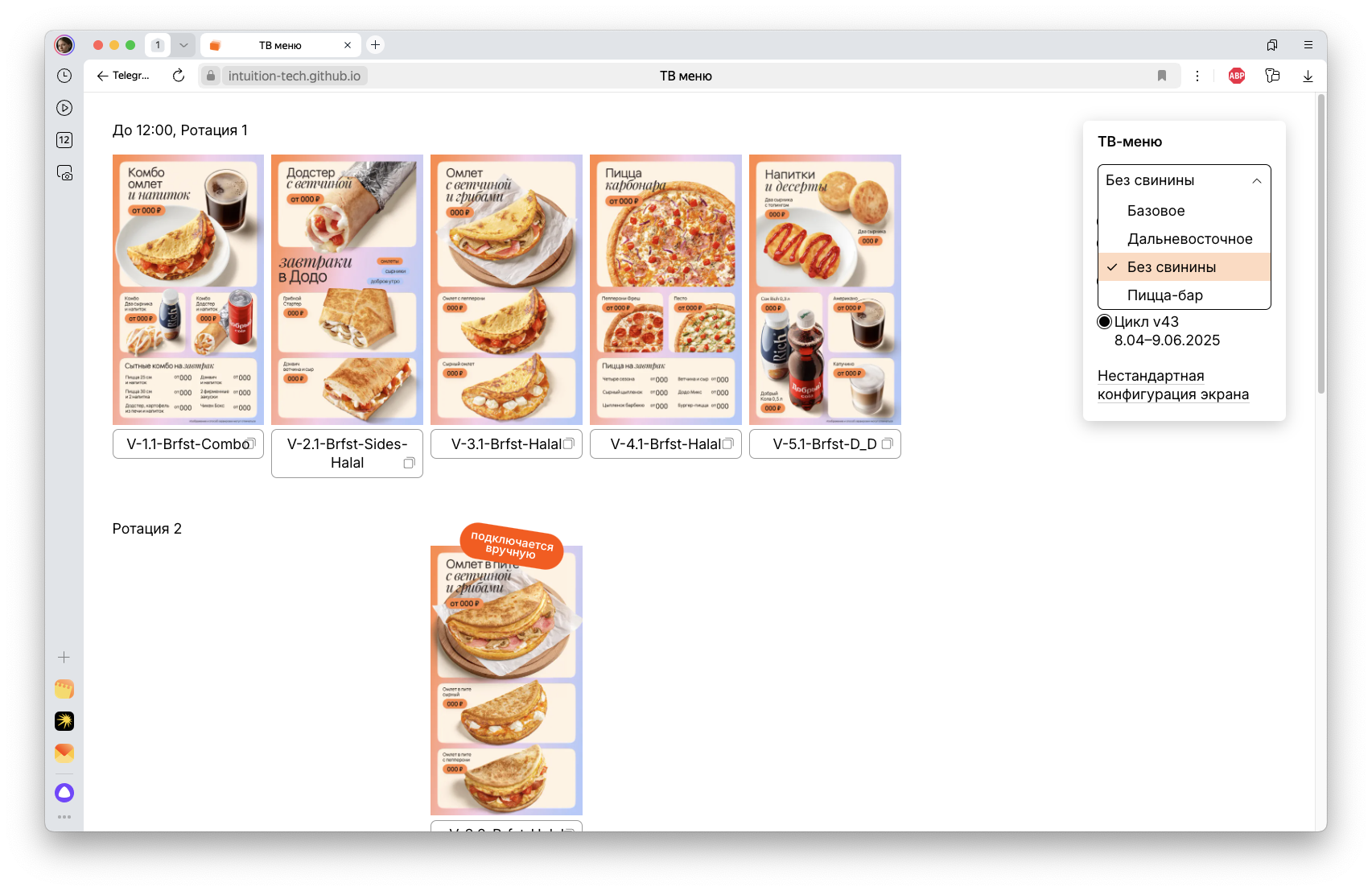Open the downloads arrow icon

1308,76
